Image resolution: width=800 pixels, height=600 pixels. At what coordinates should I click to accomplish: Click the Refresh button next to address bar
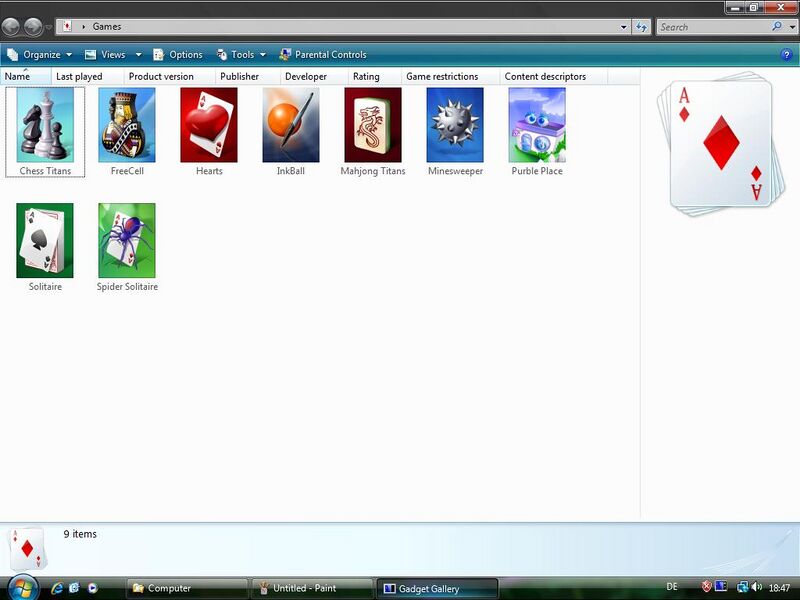click(x=641, y=27)
